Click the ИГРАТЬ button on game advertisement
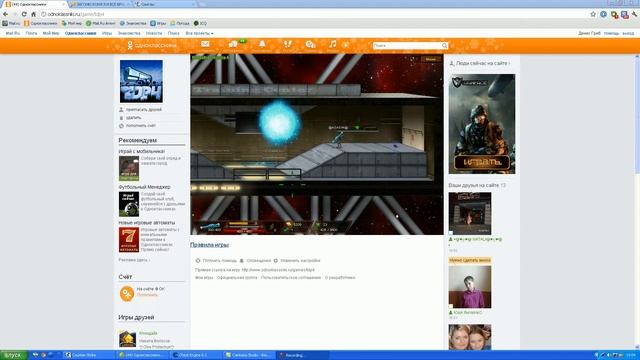 482,162
